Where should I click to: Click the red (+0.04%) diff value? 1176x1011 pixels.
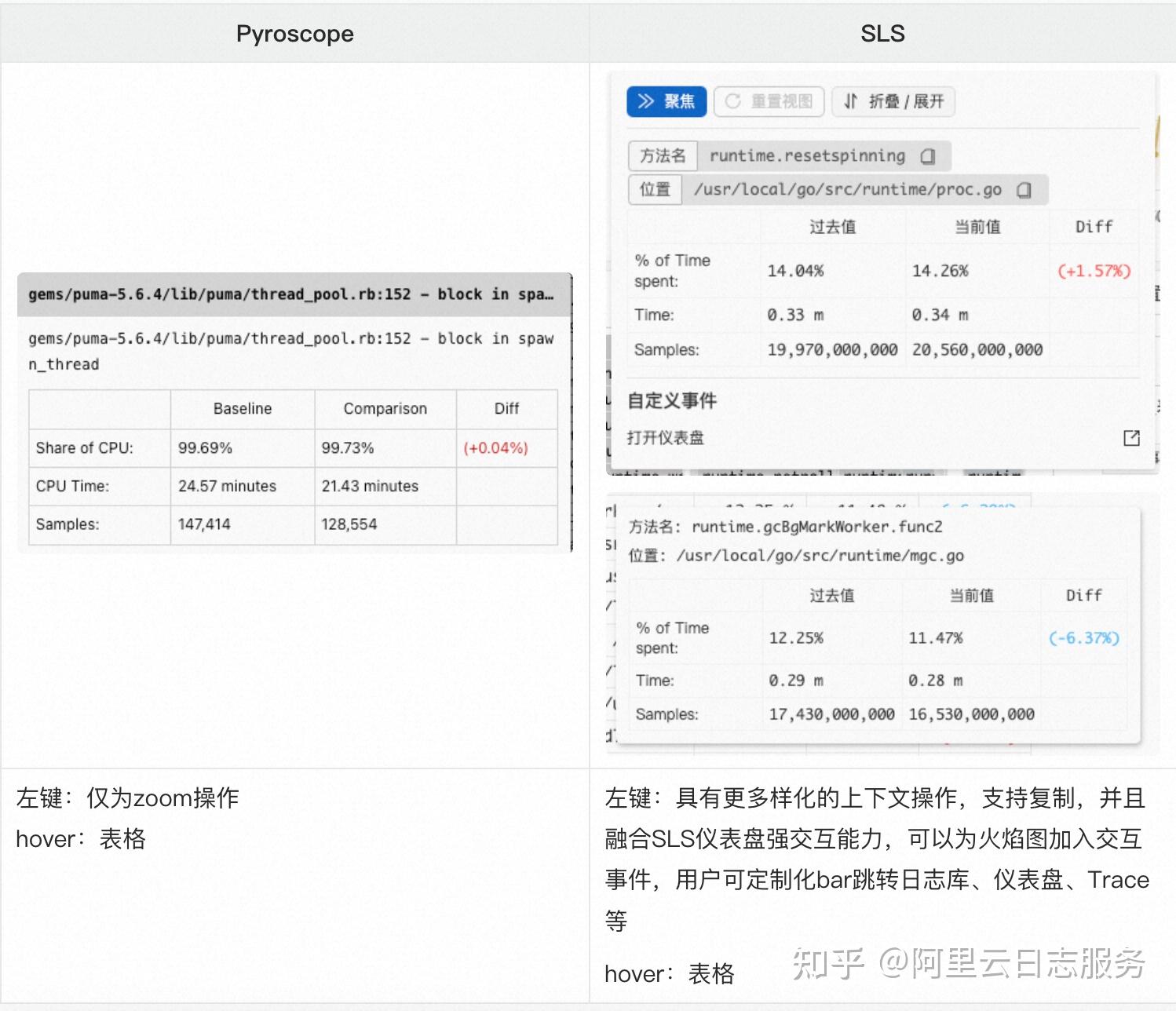coord(495,448)
